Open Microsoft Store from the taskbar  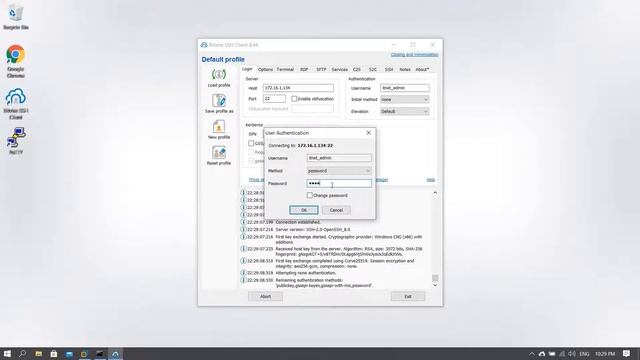(x=53, y=353)
